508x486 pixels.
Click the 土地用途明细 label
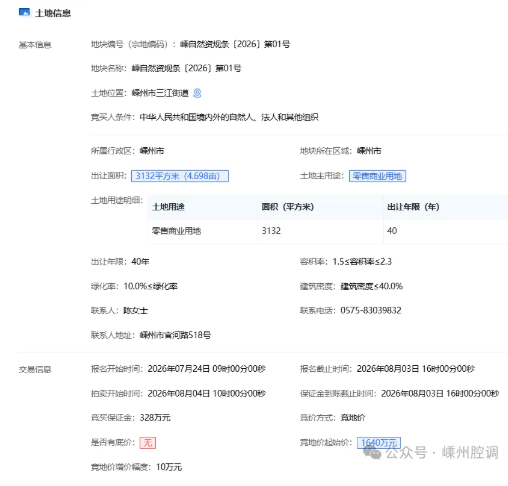pos(117,201)
